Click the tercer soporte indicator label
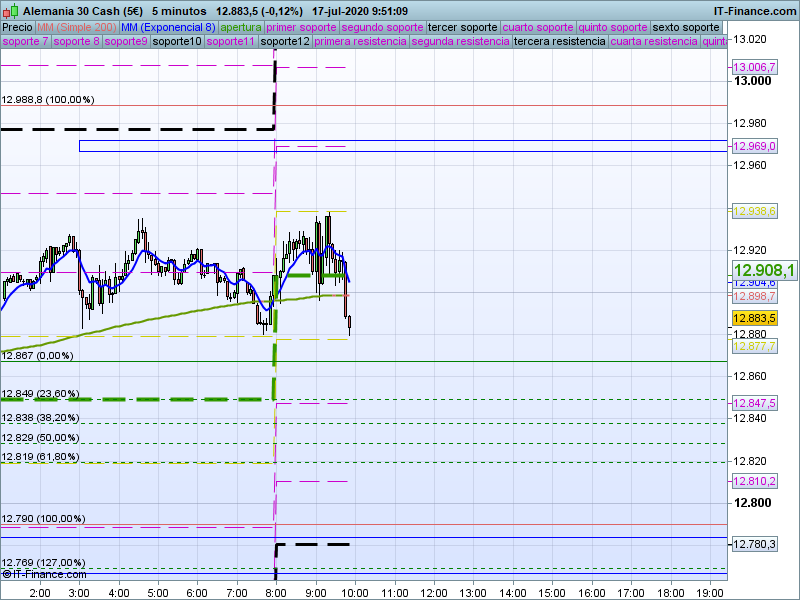Screen dimensions: 800x600 click(462, 27)
